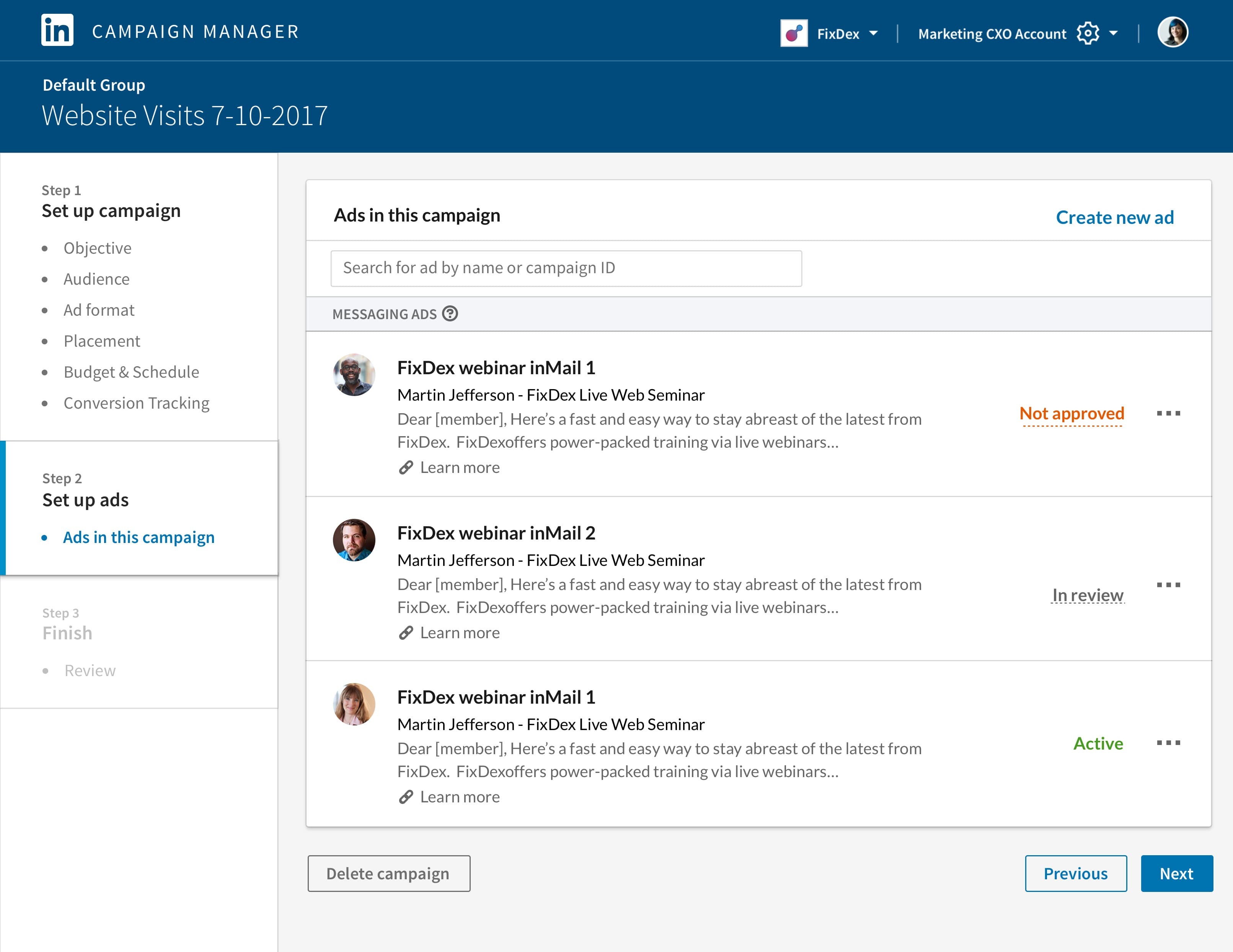Search for ad by name or campaign ID
This screenshot has width=1233, height=952.
click(566, 268)
